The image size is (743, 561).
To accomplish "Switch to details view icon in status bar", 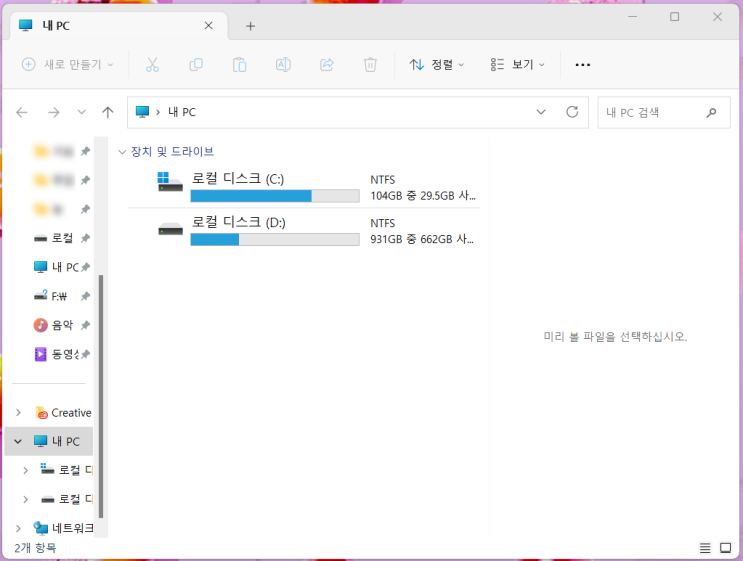I will pos(705,548).
